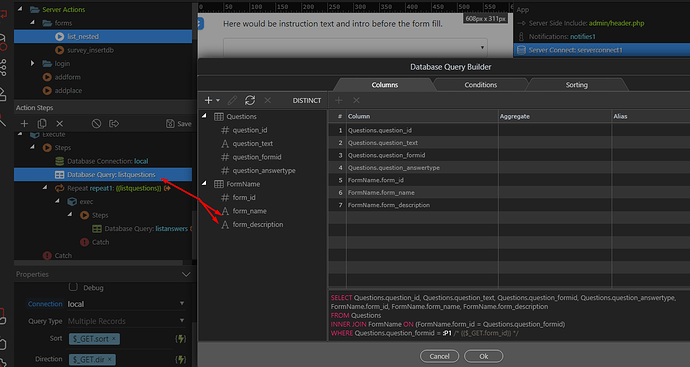Select row Questions.question_text in columns grid
Screen dimensions: 690x367
[509, 143]
